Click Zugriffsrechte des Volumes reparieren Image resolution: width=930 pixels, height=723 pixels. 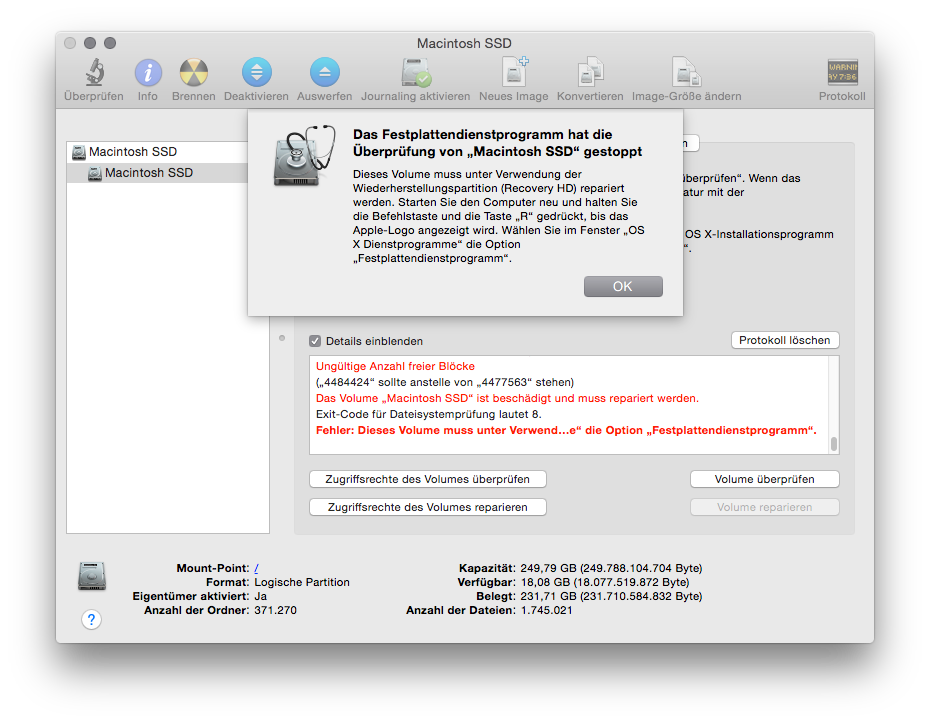(428, 507)
